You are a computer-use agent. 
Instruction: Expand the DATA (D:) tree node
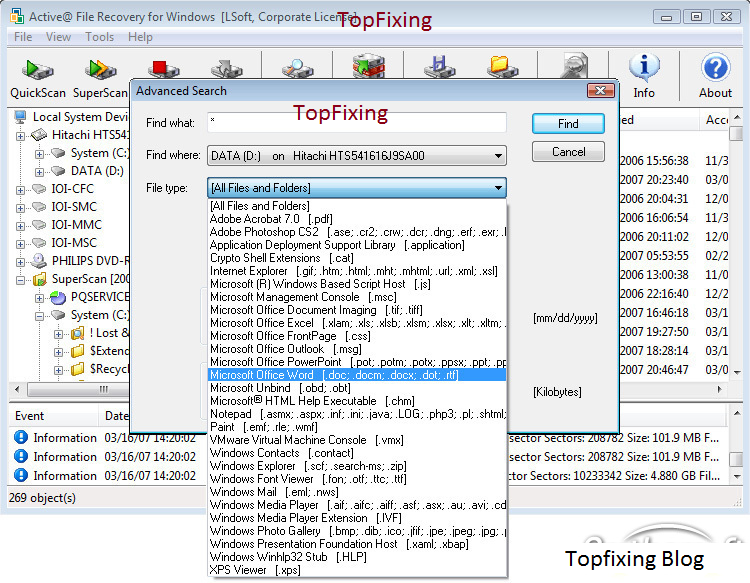point(39,172)
